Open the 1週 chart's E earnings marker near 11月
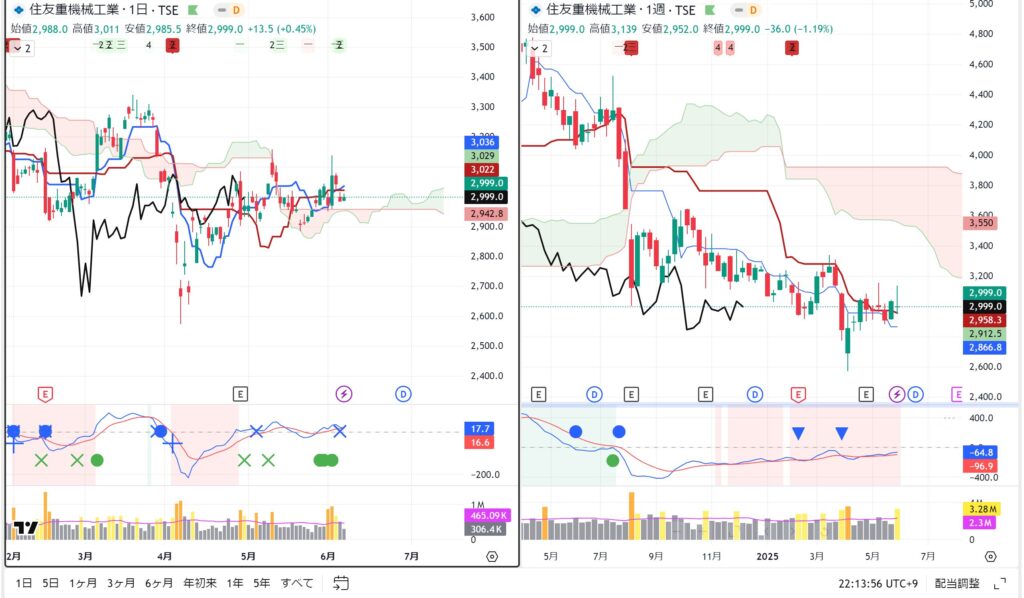 [x=705, y=394]
